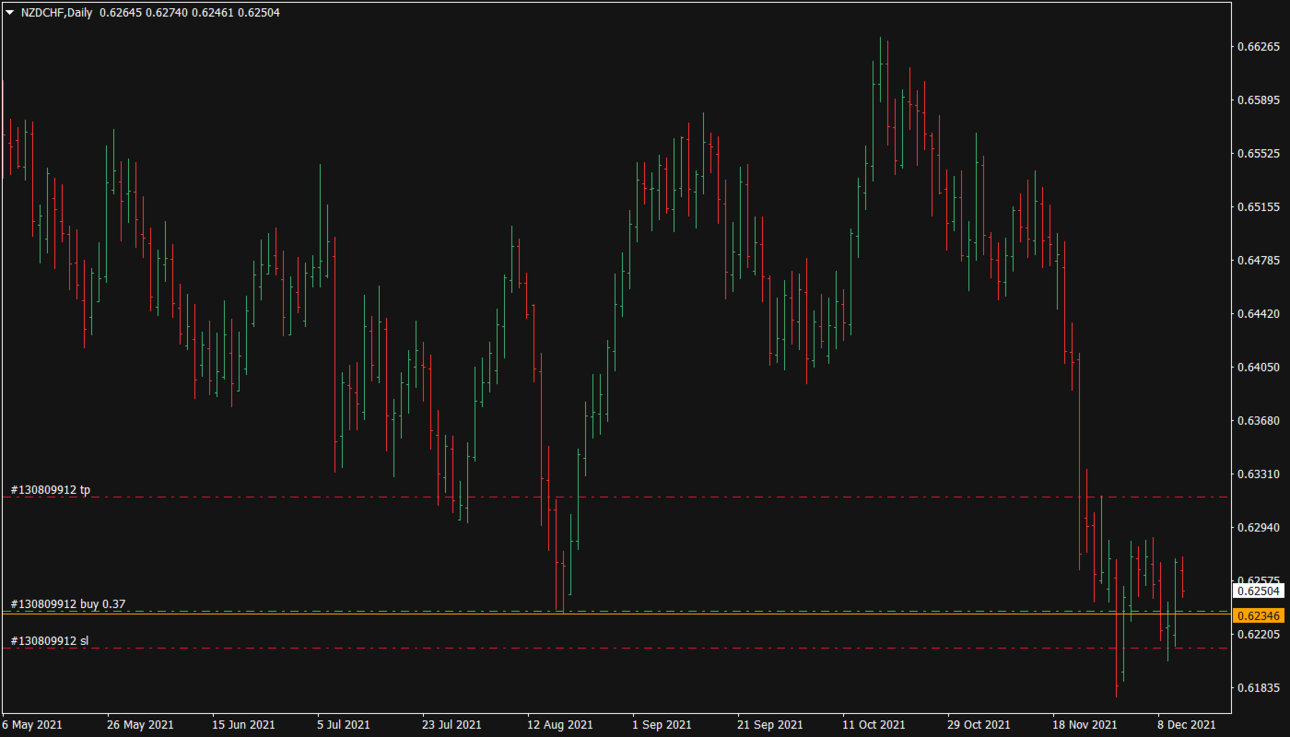Click the 0.63310 price scale label
Image resolution: width=1290 pixels, height=737 pixels.
tap(1259, 474)
